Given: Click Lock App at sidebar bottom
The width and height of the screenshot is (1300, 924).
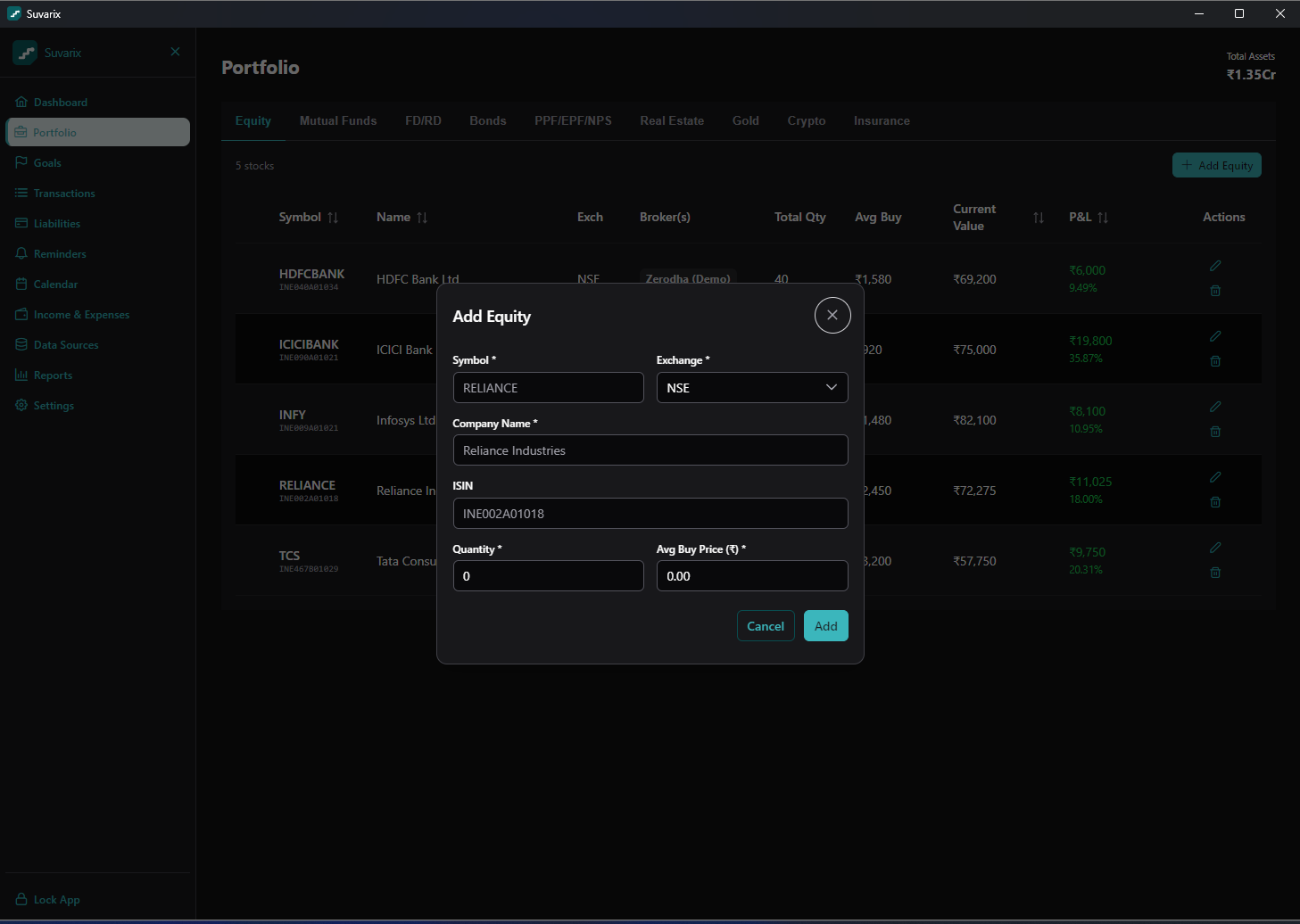Looking at the screenshot, I should [97, 900].
